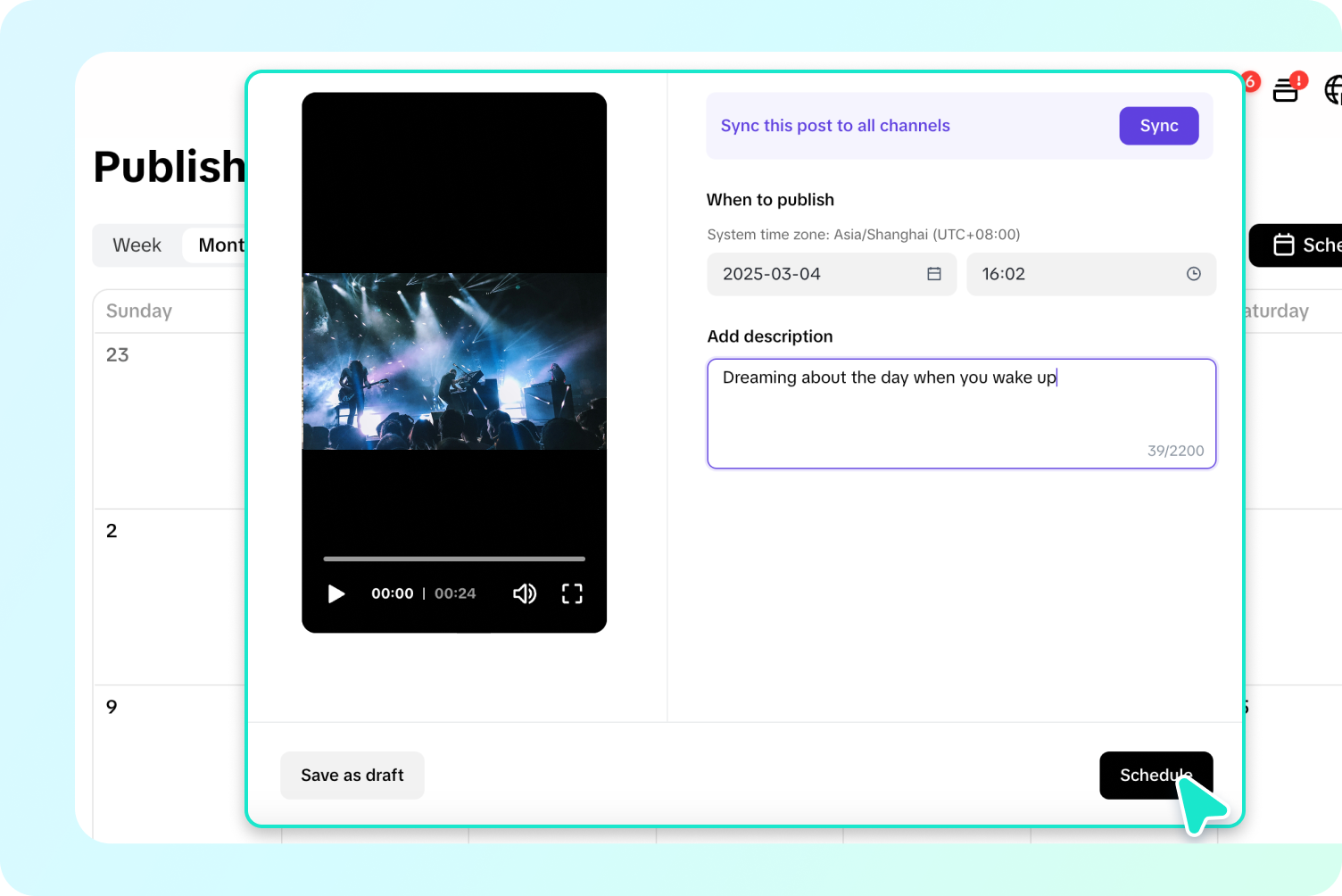Open the video in fullscreen
This screenshot has height=896, width=1342.
tap(572, 593)
